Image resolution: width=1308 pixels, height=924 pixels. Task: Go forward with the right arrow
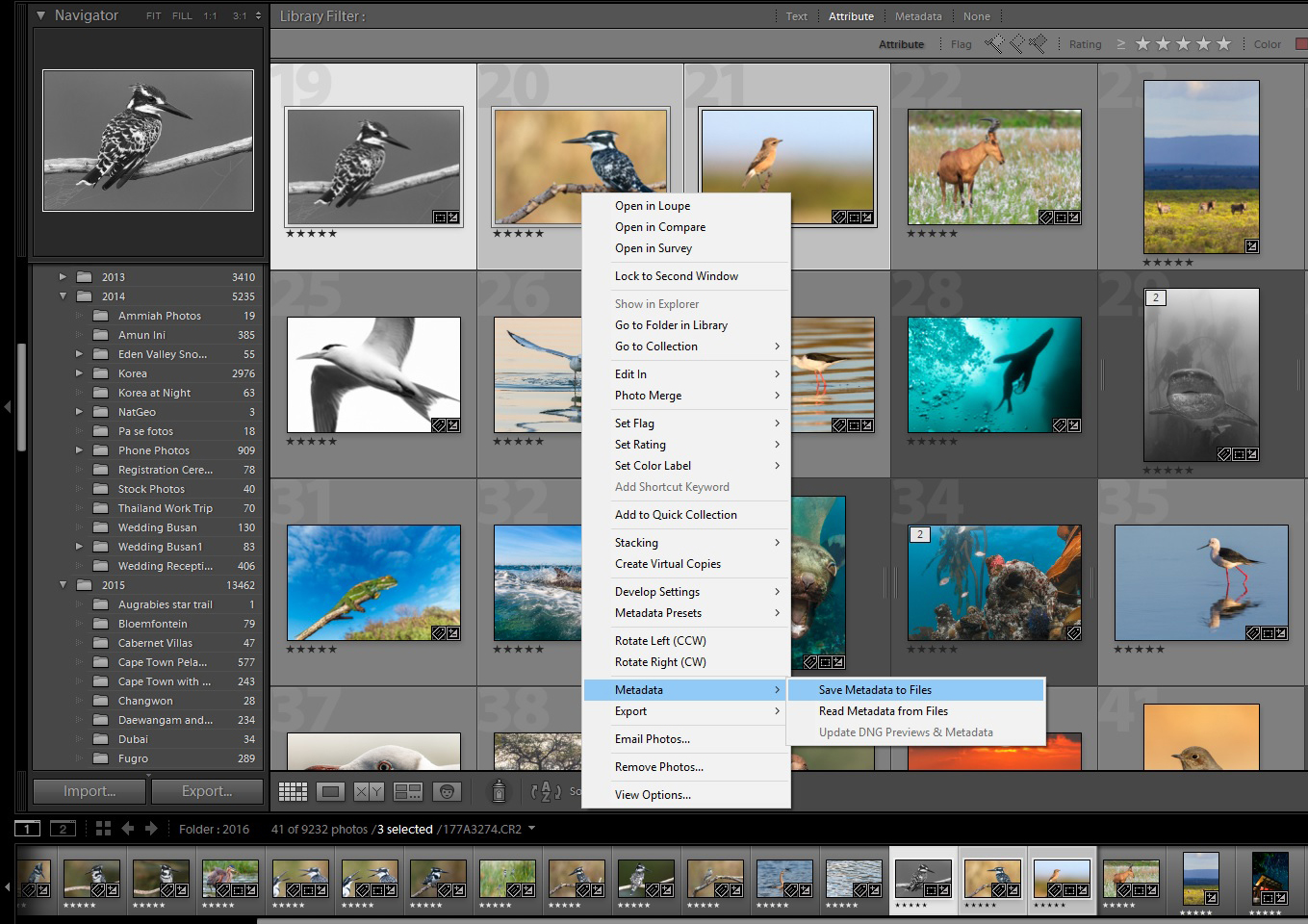coord(151,829)
